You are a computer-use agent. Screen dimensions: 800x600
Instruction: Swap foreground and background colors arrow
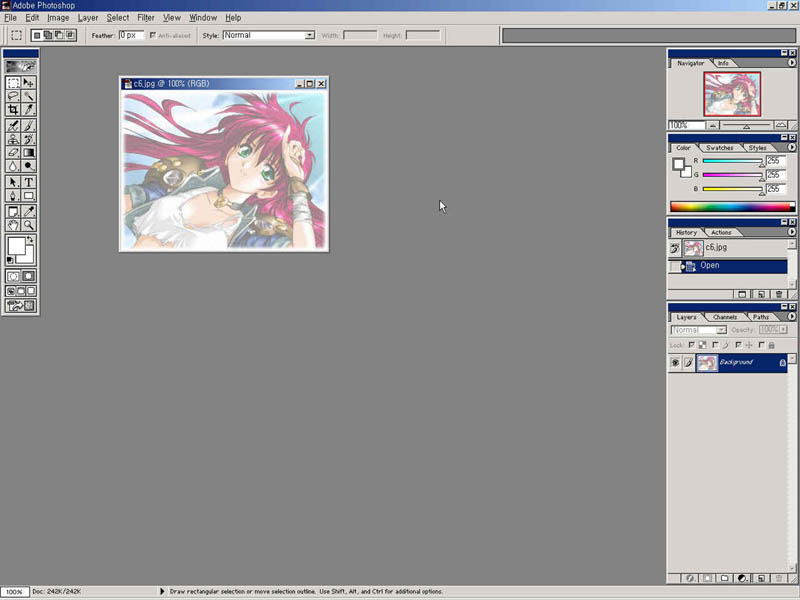(31, 239)
